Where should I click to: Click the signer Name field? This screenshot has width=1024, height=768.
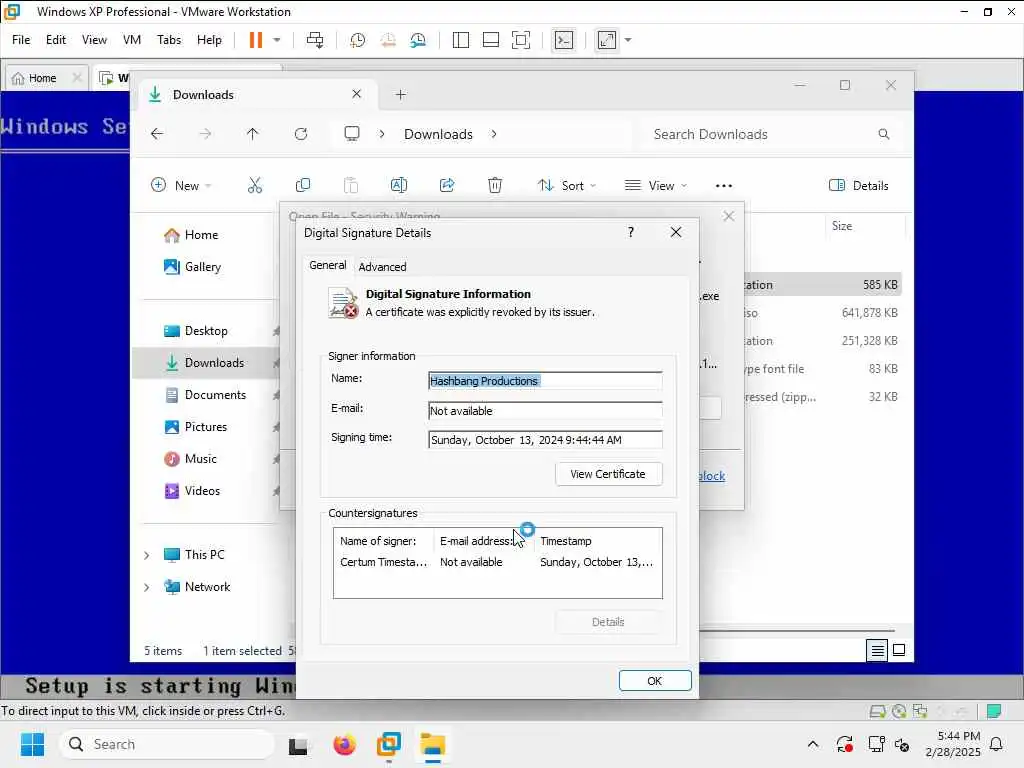[545, 381]
